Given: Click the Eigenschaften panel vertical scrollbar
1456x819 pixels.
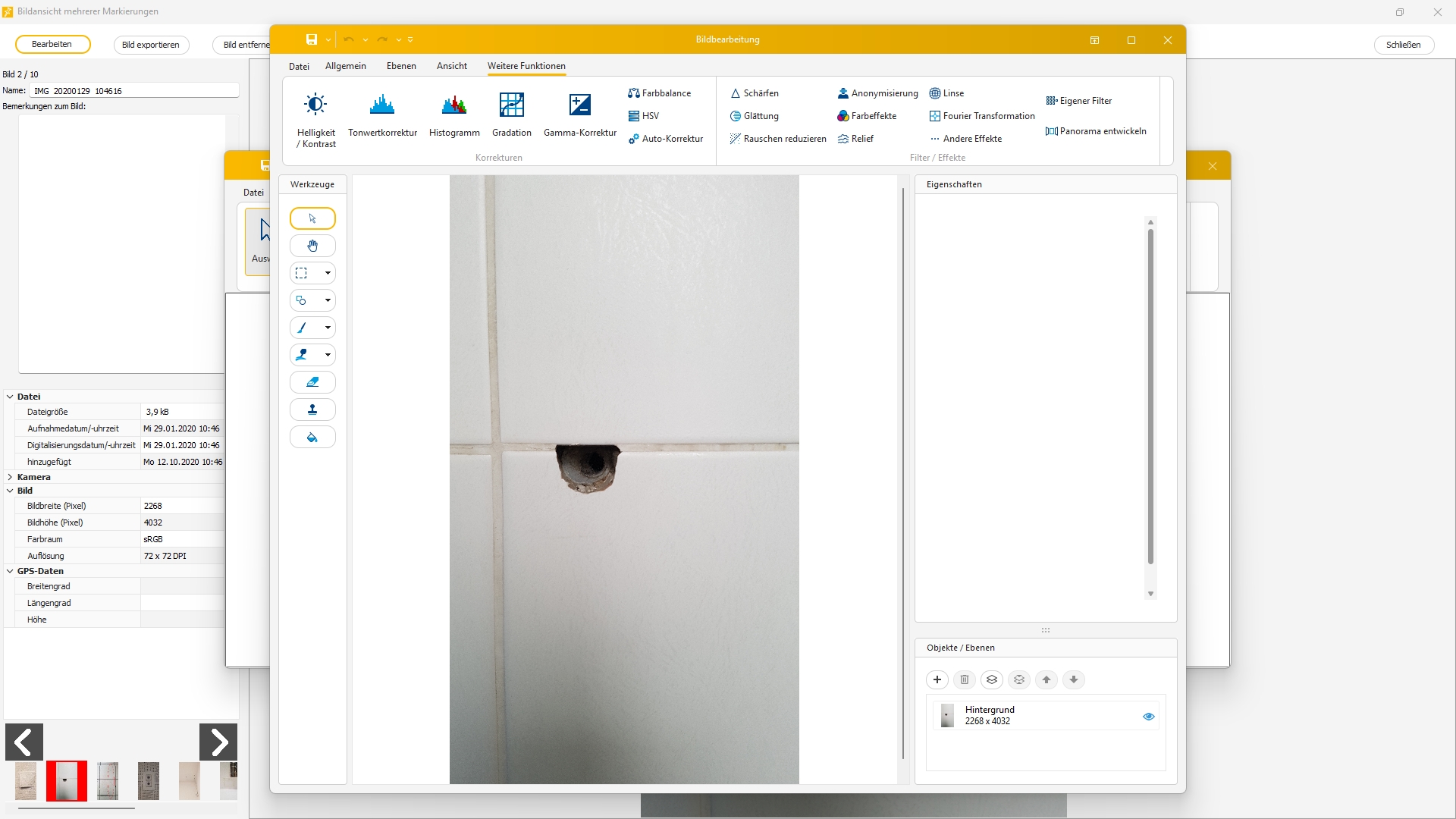Looking at the screenshot, I should coord(1150,397).
